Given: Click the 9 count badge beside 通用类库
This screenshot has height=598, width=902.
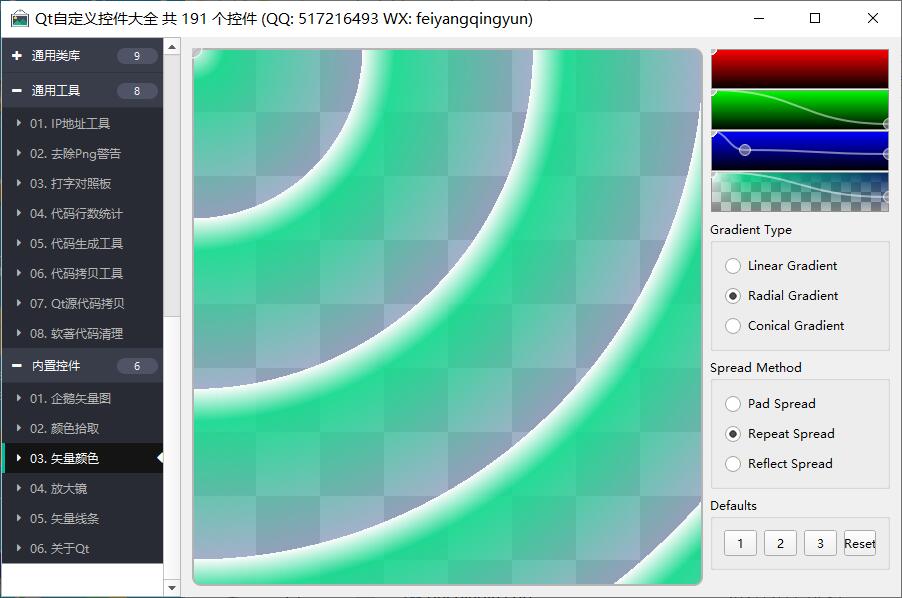Looking at the screenshot, I should 137,56.
